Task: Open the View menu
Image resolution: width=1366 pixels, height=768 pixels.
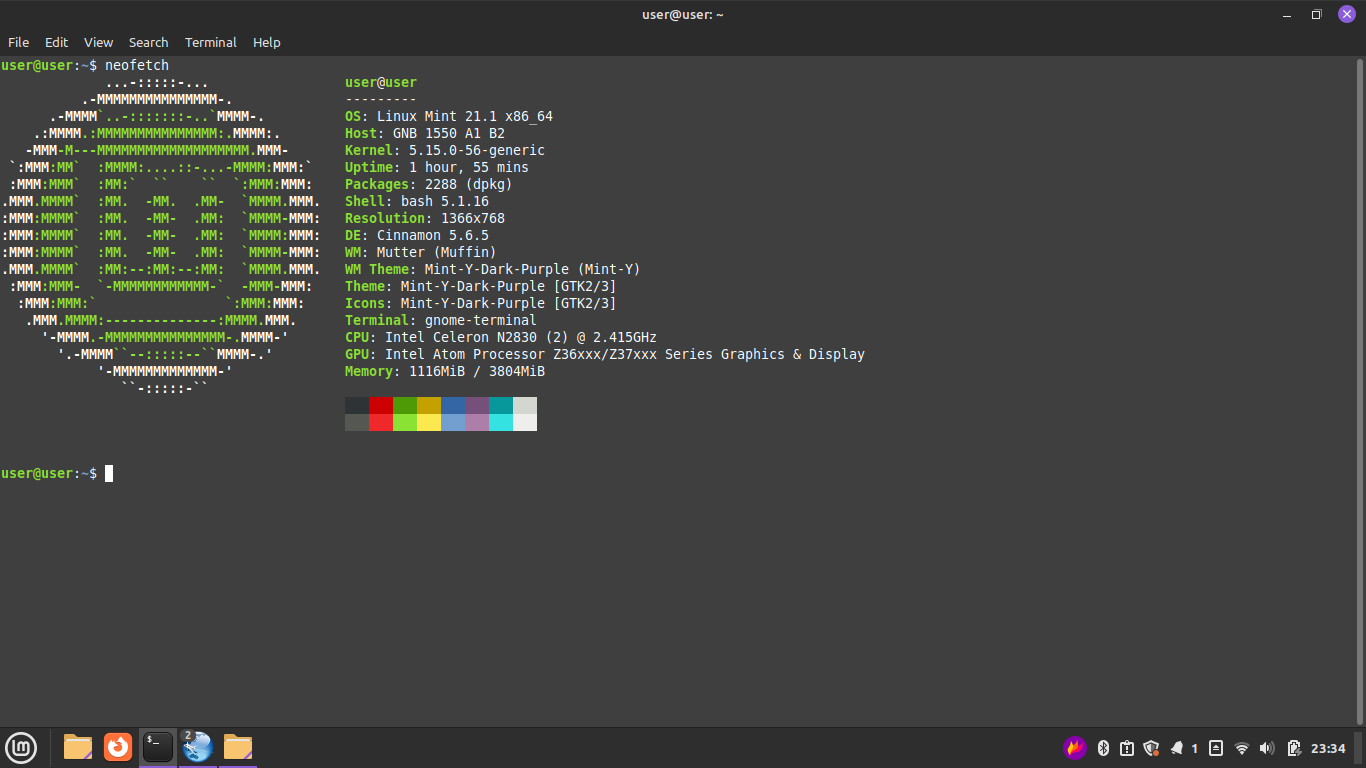Action: [x=98, y=43]
